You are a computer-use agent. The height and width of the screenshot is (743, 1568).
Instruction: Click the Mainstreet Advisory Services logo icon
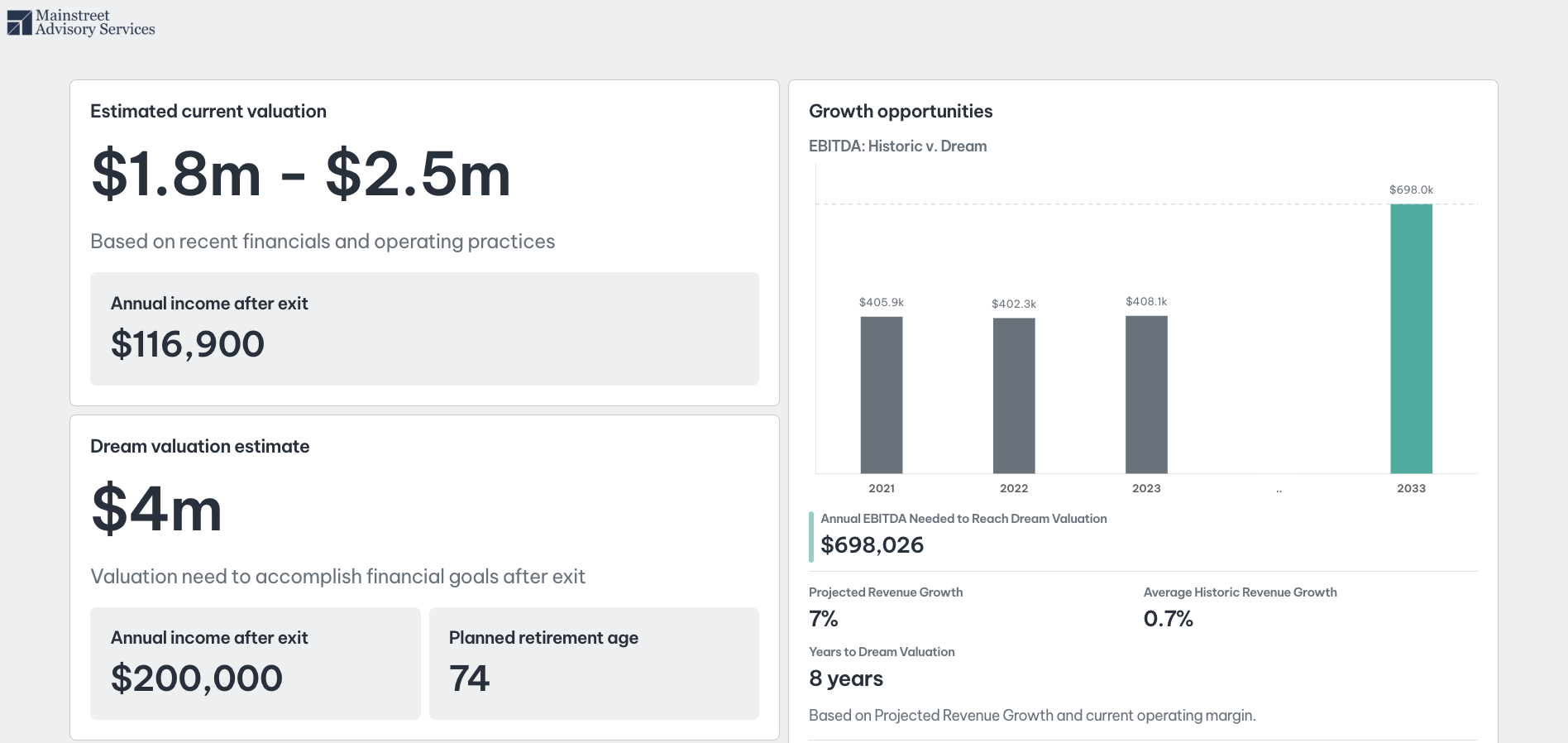pyautogui.click(x=19, y=22)
